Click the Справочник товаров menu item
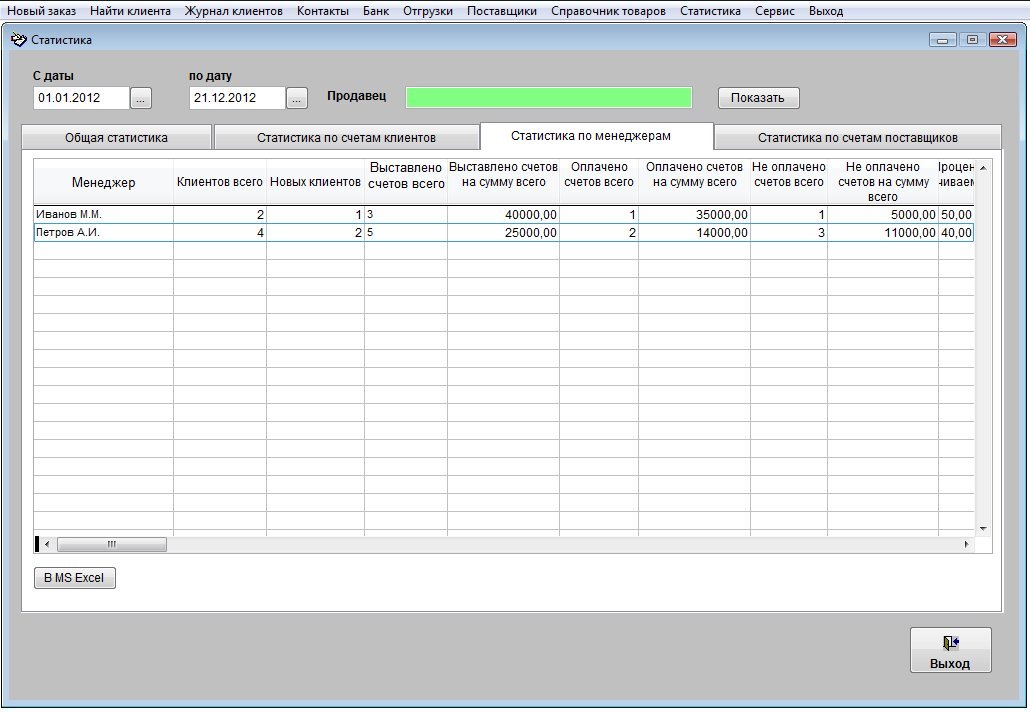This screenshot has width=1030, height=712. tap(608, 11)
